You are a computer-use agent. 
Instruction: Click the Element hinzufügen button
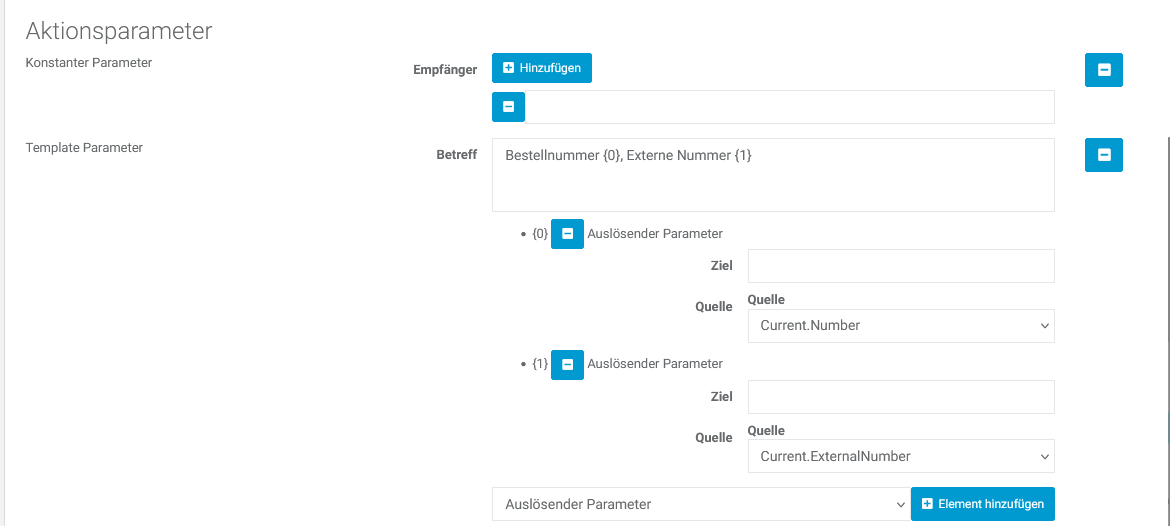[982, 504]
